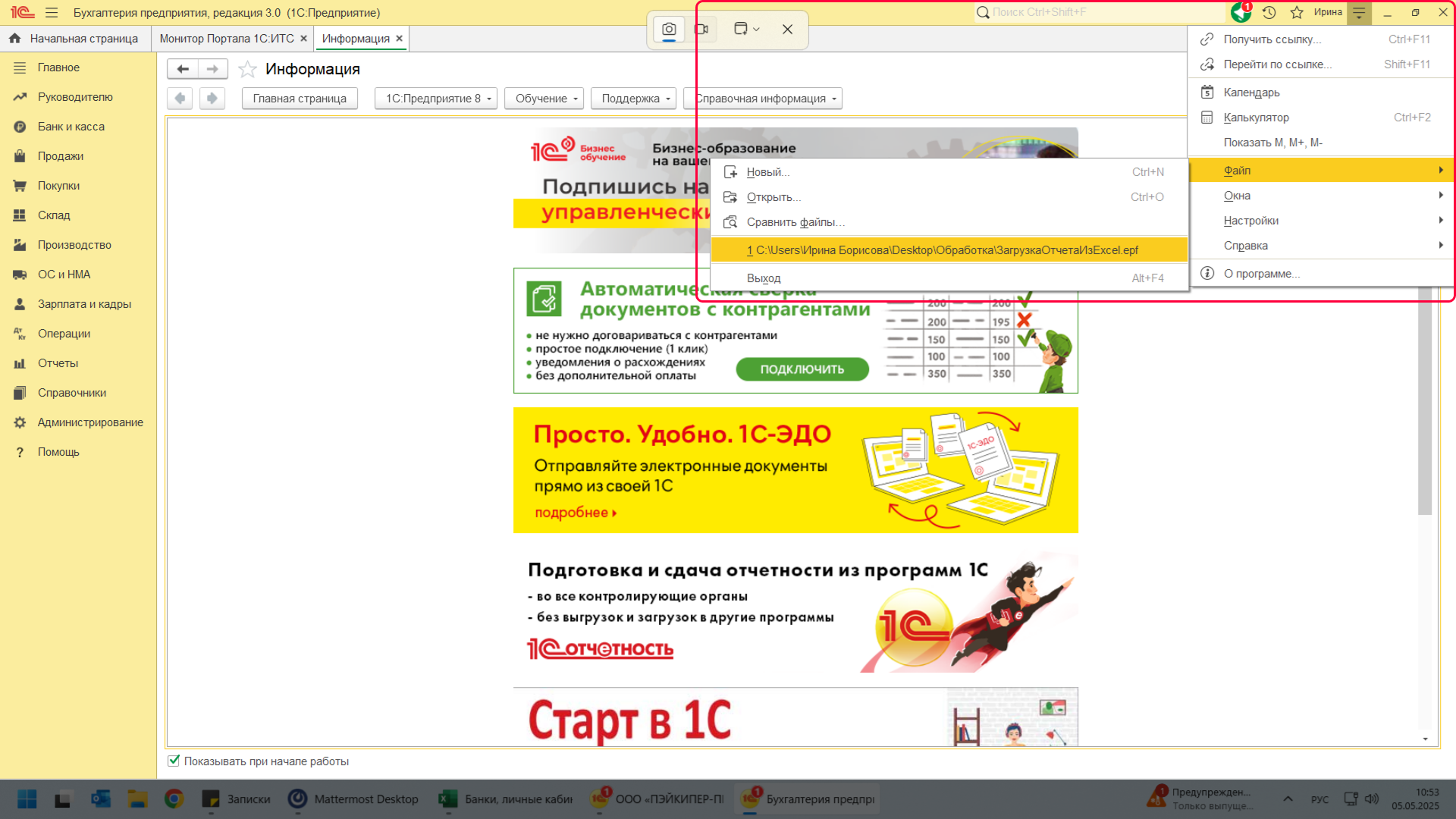The width and height of the screenshot is (1456, 819).
Task: Open recent file ЗагрузкаОтчетаИзExcel.epf
Action: coord(949,250)
